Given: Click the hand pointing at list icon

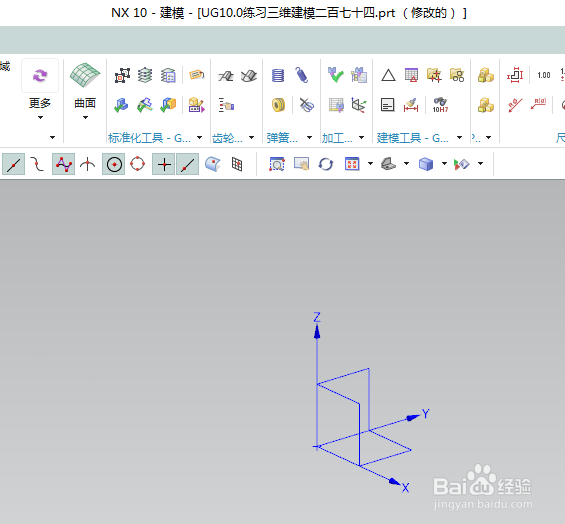Looking at the screenshot, I should tap(226, 105).
